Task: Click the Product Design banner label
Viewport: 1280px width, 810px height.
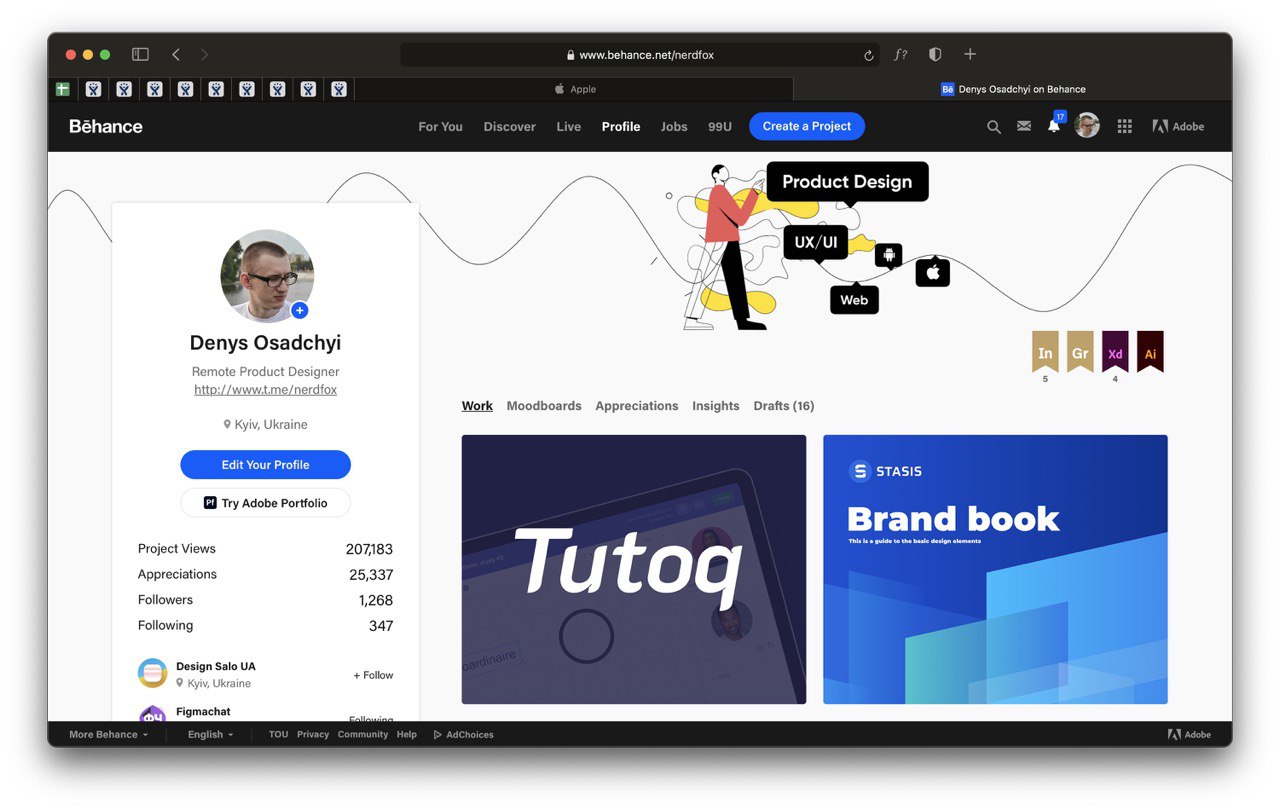Action: (847, 182)
